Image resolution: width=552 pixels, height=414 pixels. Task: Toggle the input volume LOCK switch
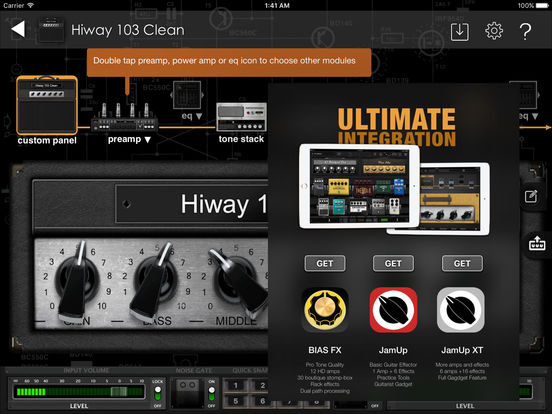(158, 393)
